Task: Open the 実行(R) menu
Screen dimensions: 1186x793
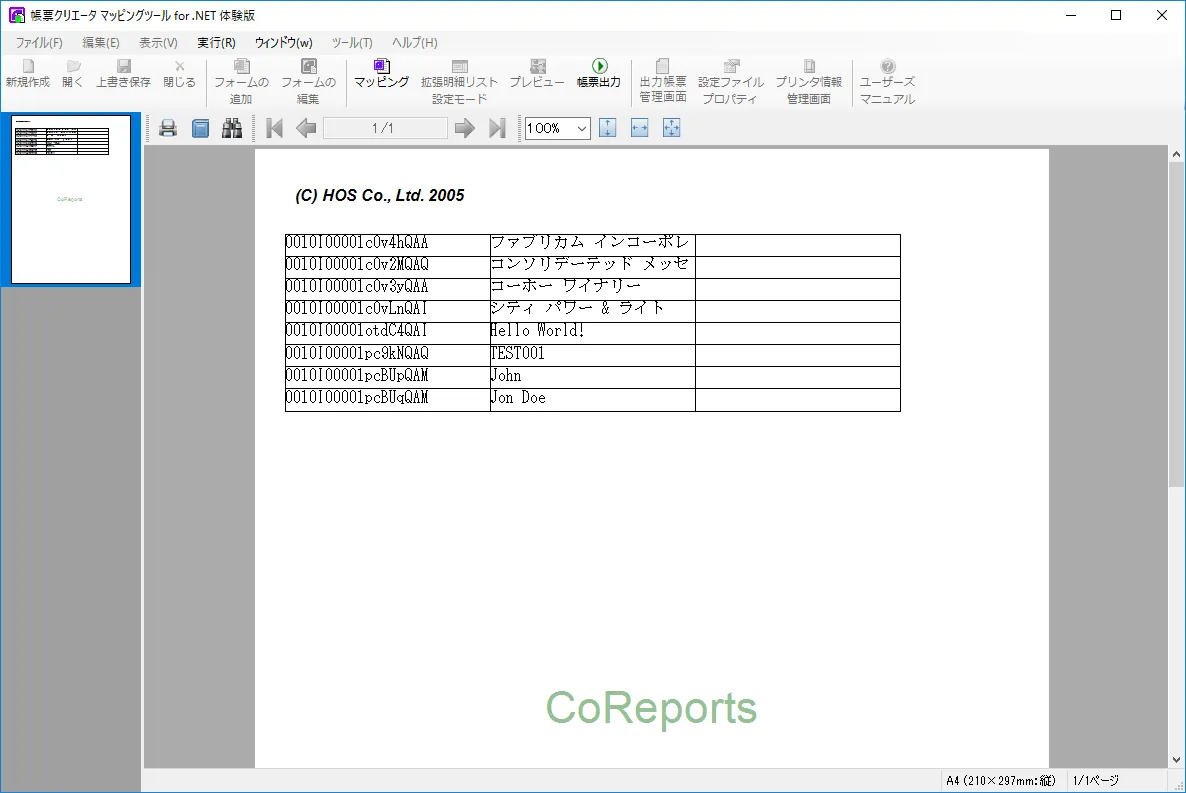Action: click(x=216, y=42)
